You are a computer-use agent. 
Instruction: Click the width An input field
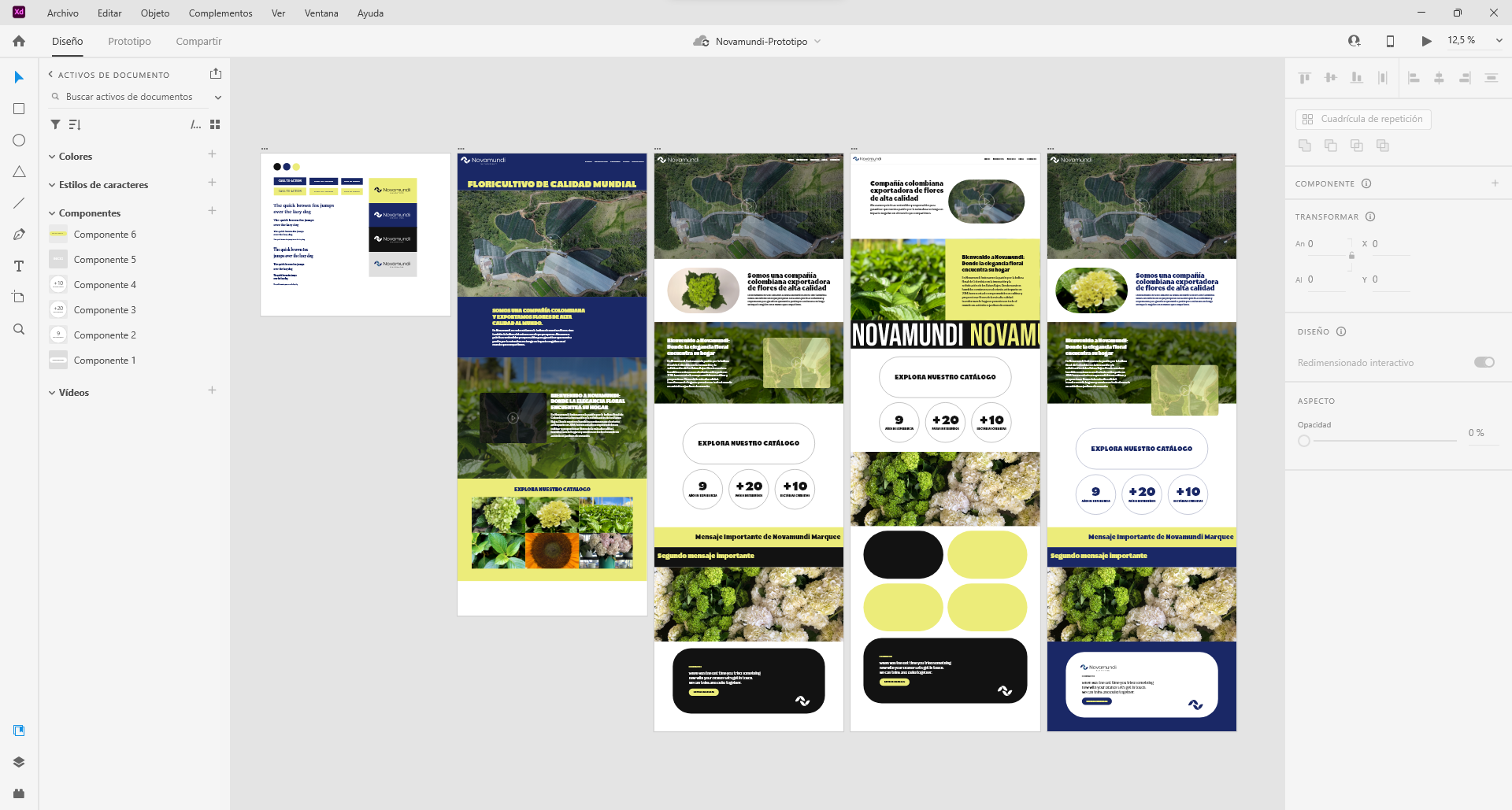click(x=1326, y=244)
